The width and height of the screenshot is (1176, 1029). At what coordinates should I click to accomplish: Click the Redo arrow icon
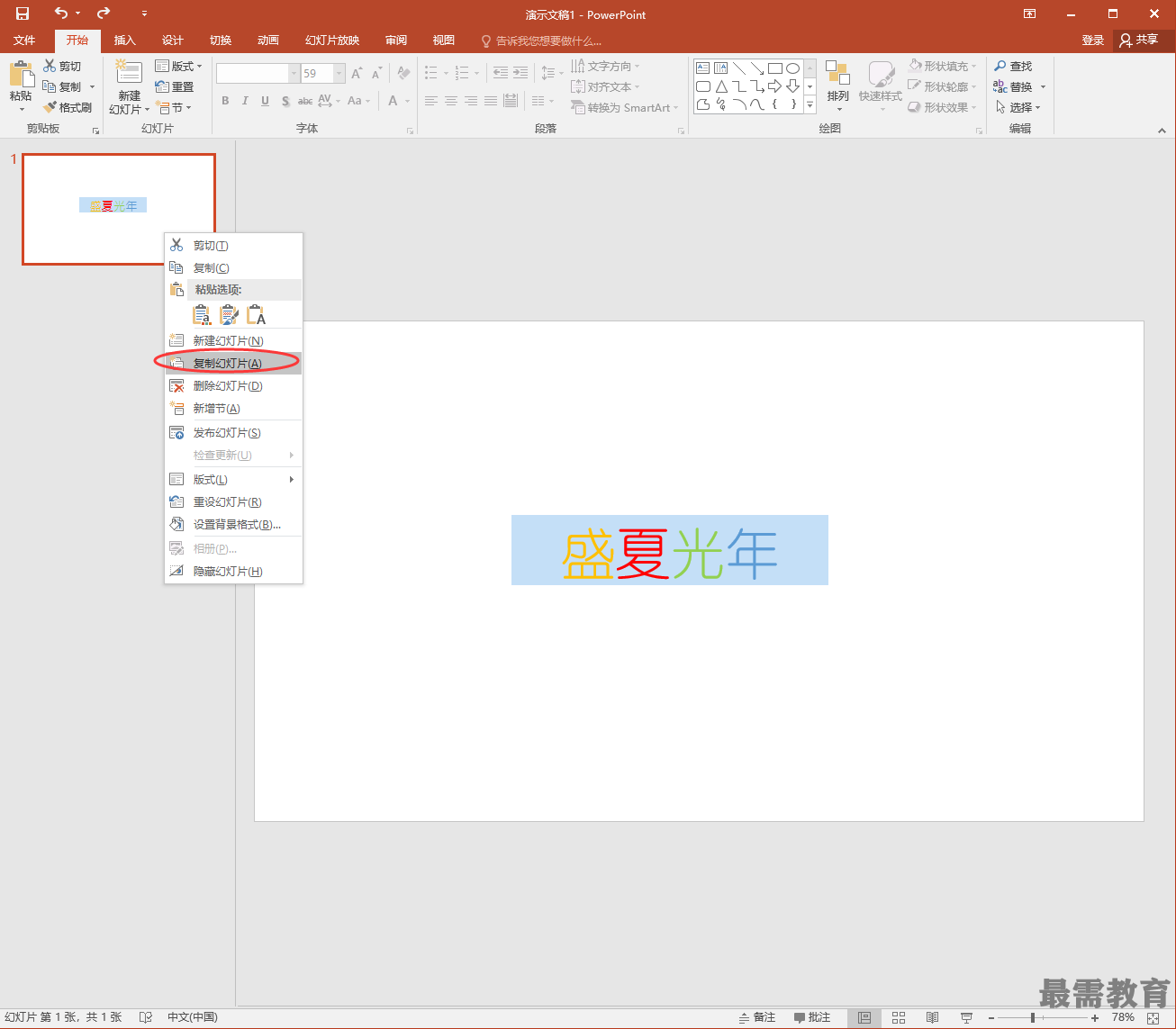click(x=104, y=14)
